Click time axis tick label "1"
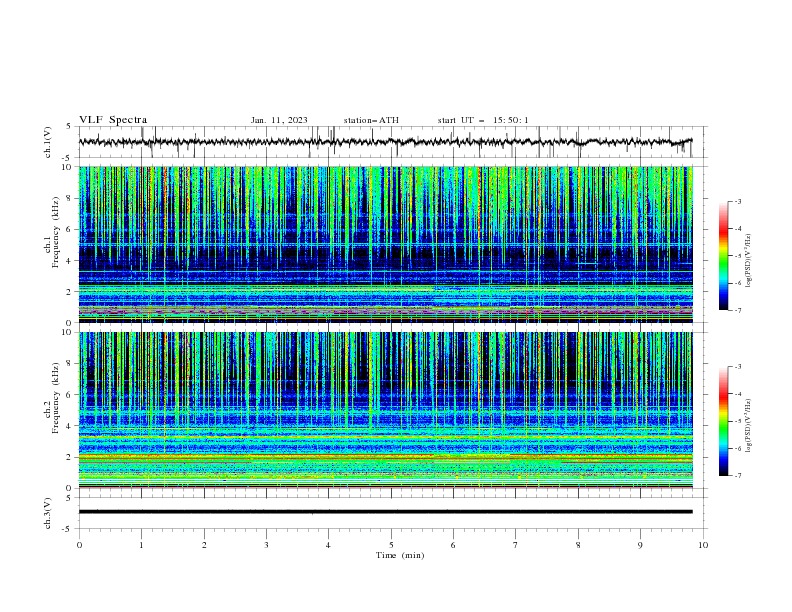792x612 pixels. click(x=141, y=545)
